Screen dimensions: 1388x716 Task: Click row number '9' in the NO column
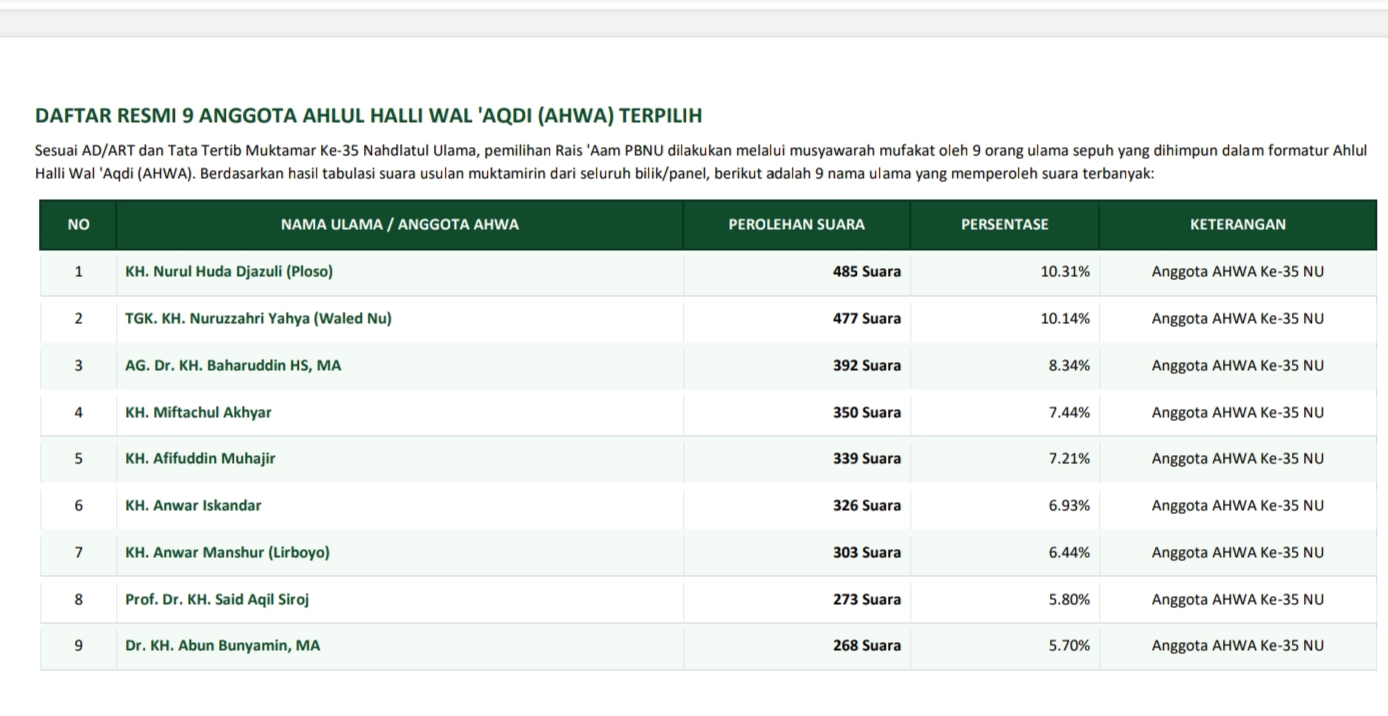pos(78,646)
